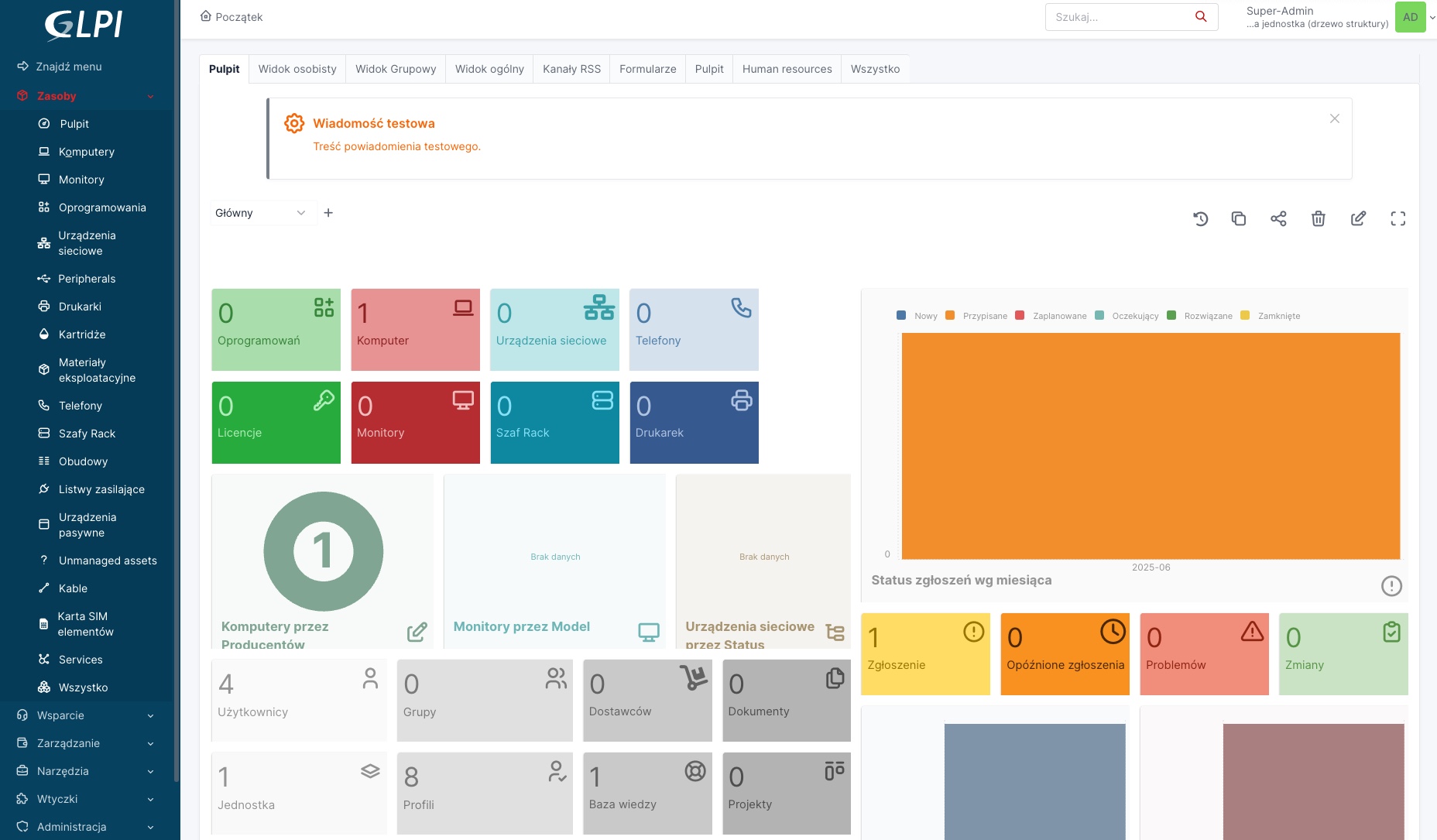Viewport: 1437px width, 840px height.
Task: Open the Użytkownicy tile
Action: click(299, 701)
